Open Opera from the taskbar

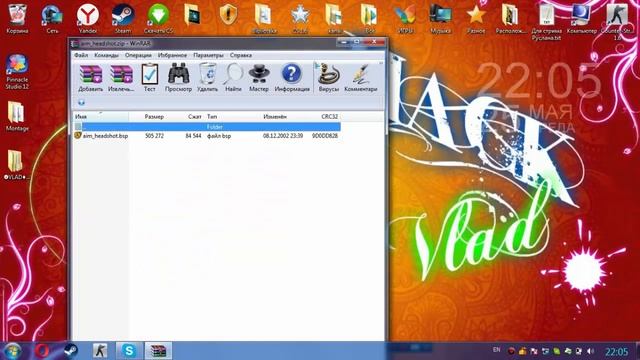[x=42, y=351]
